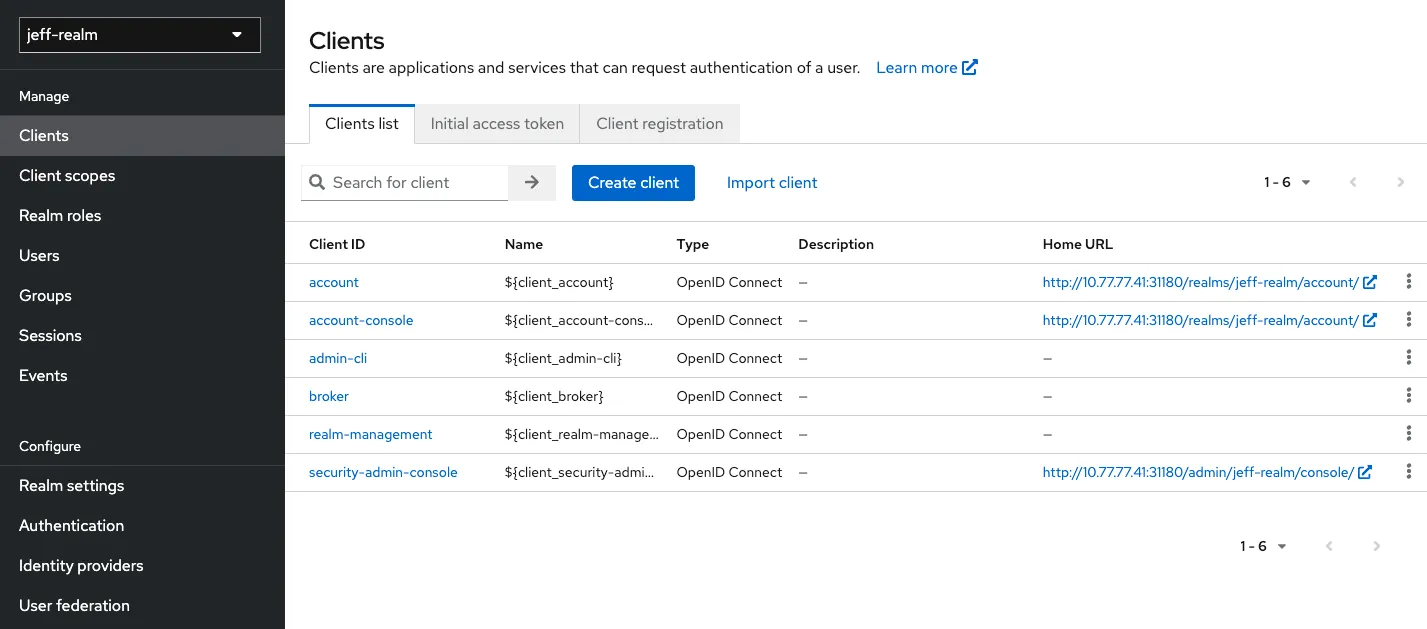
Task: Click the search arrow submit button
Action: click(x=532, y=182)
